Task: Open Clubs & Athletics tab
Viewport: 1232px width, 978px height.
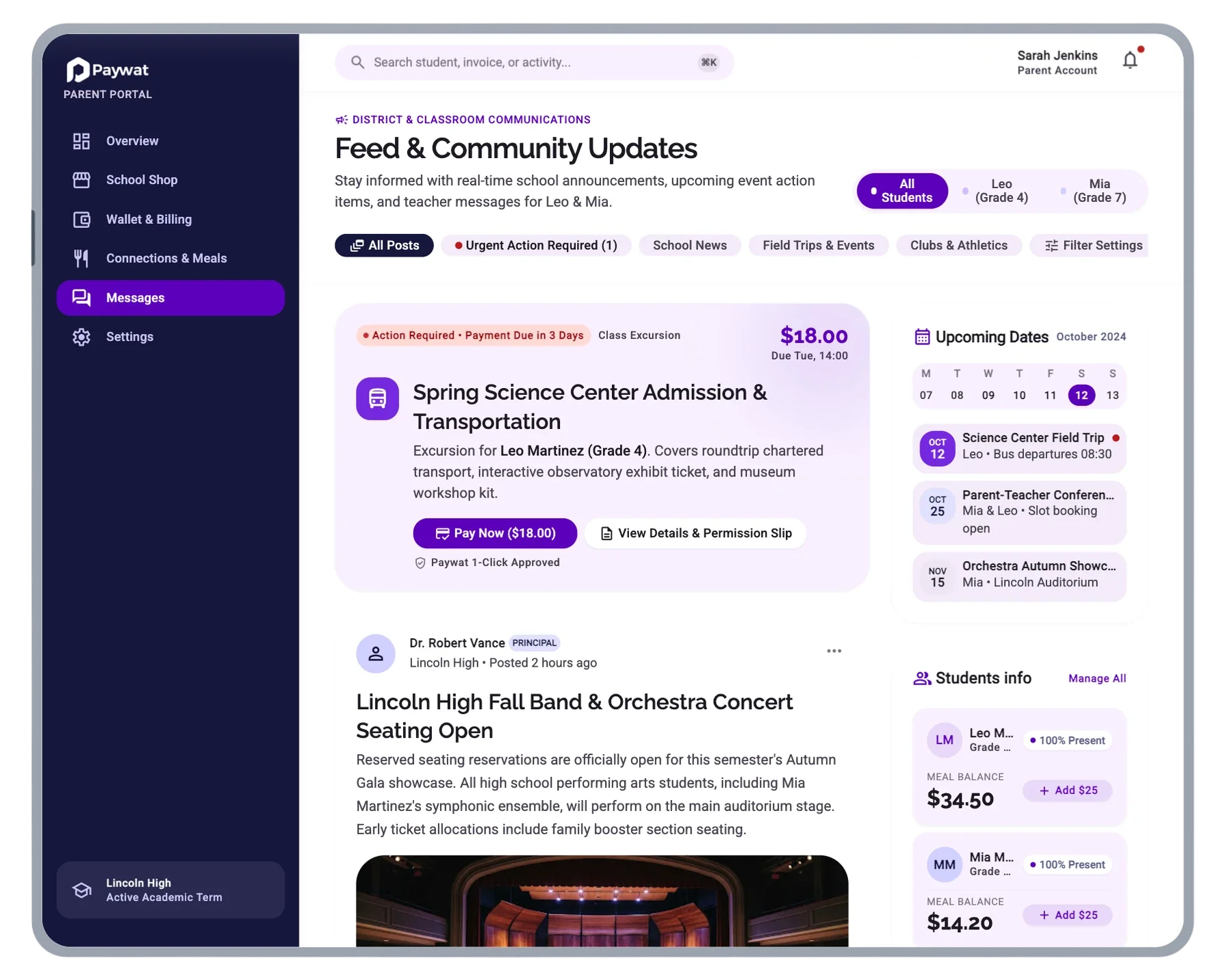Action: tap(958, 246)
